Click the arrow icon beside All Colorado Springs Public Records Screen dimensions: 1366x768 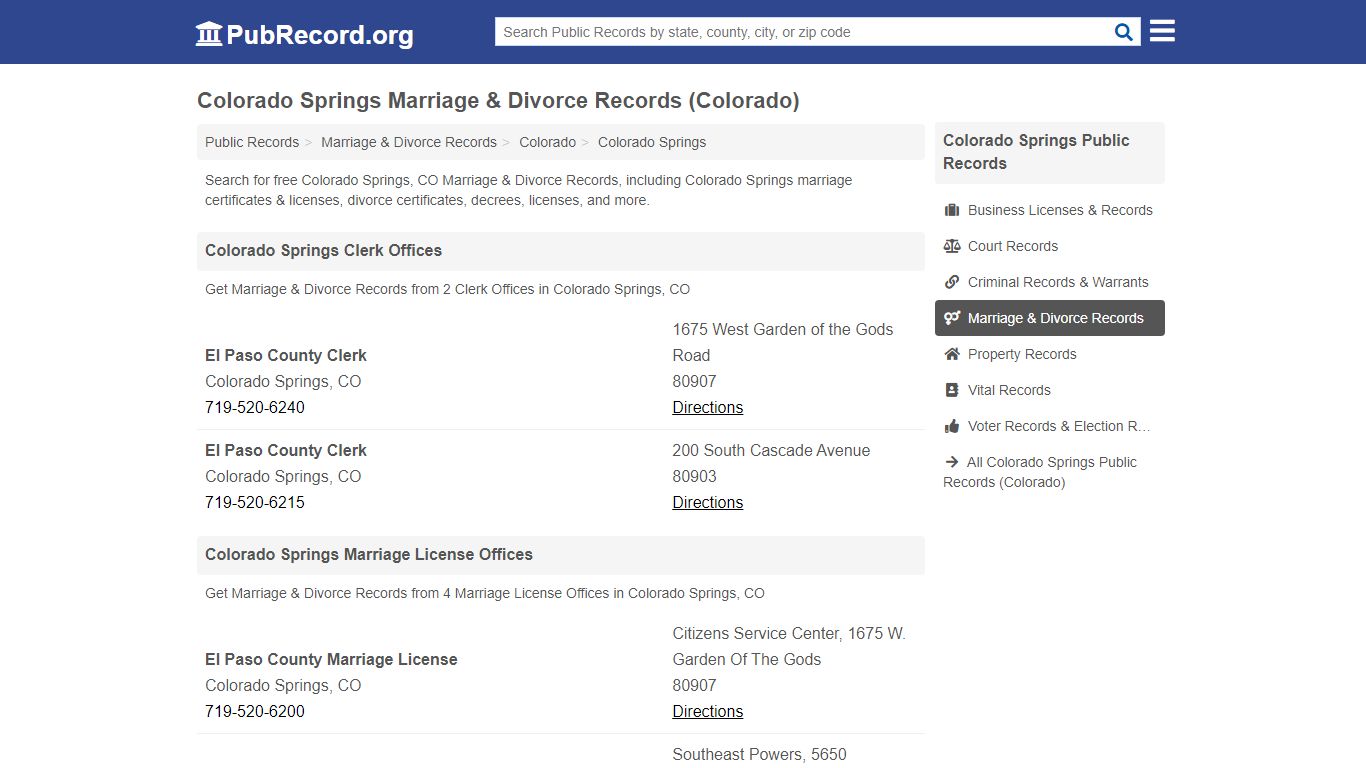click(951, 462)
